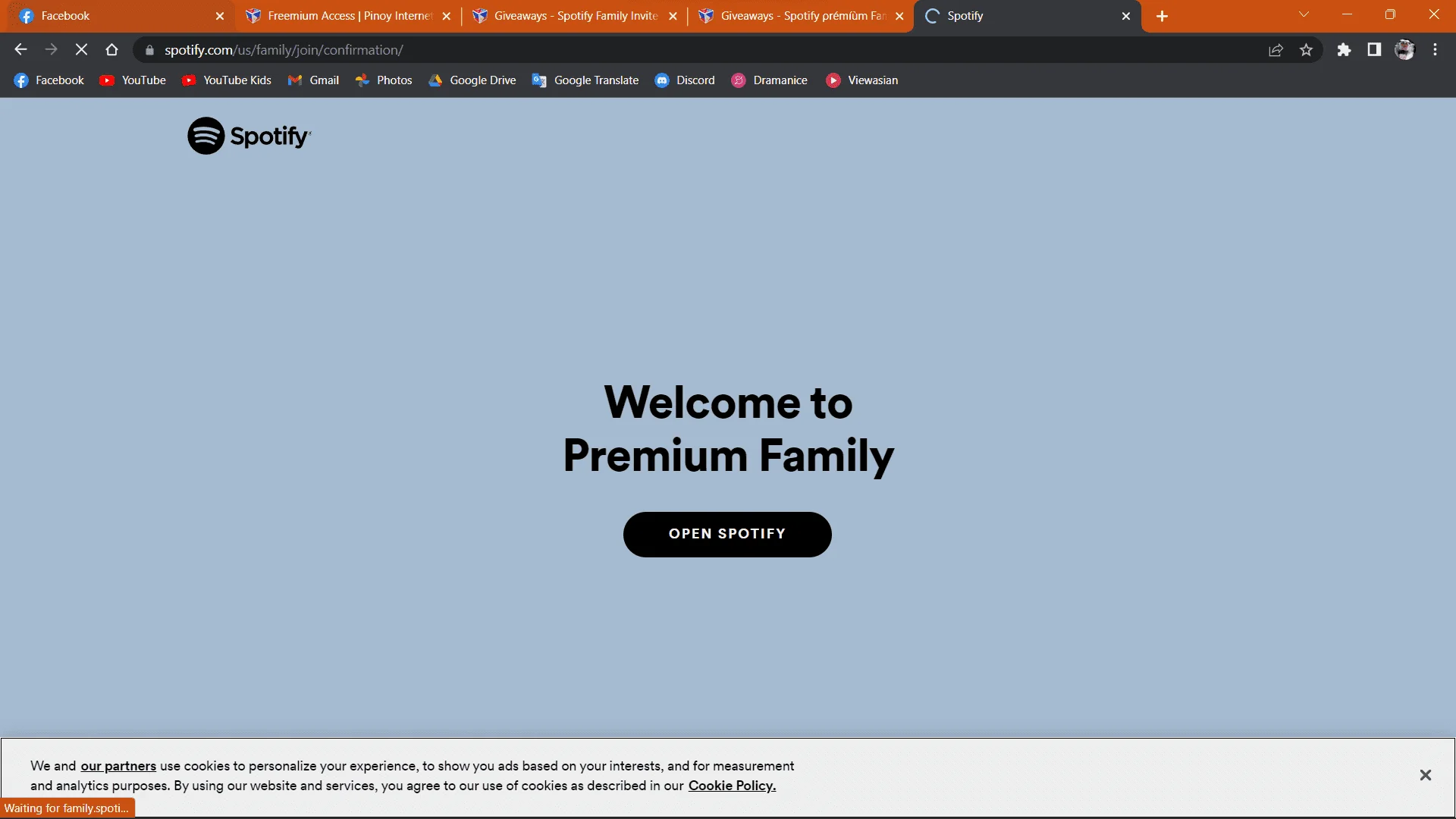The height and width of the screenshot is (819, 1456).
Task: Open the 'our partners' link
Action: [118, 766]
